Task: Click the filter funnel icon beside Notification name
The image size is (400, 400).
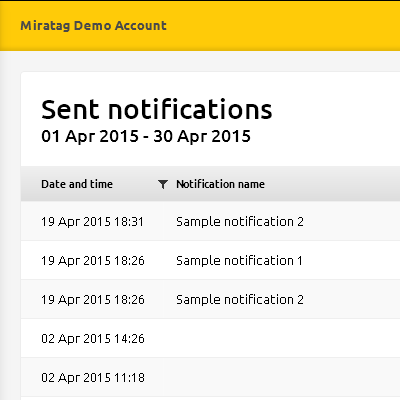Action: 163,184
